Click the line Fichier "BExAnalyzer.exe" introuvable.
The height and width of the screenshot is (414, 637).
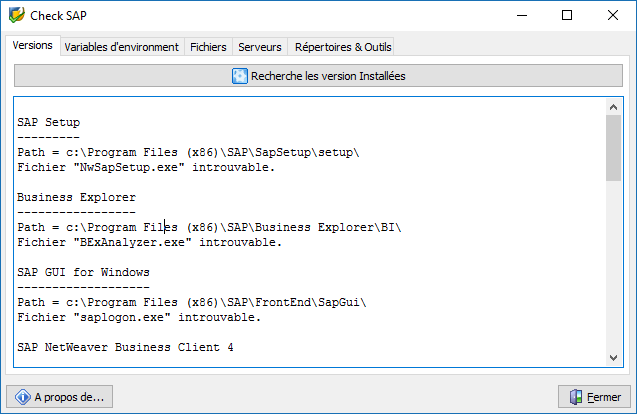tap(150, 242)
